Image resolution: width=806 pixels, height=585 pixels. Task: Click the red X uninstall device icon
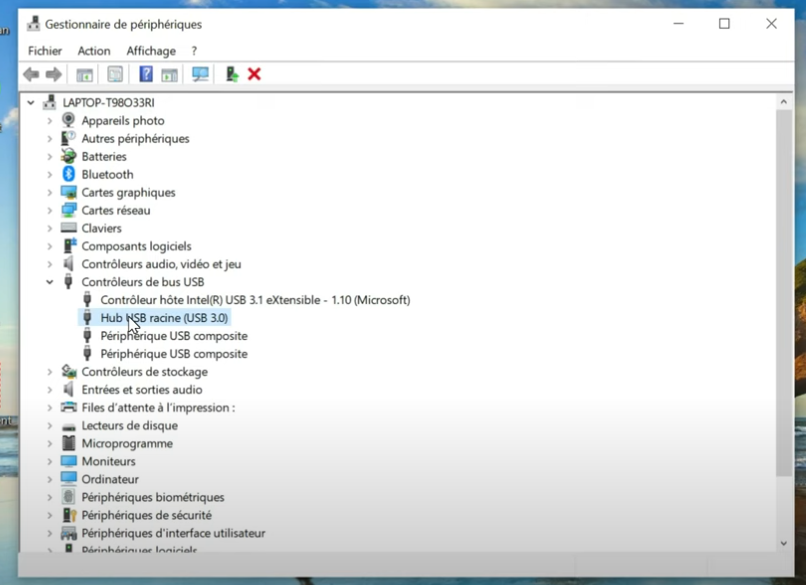pyautogui.click(x=254, y=75)
